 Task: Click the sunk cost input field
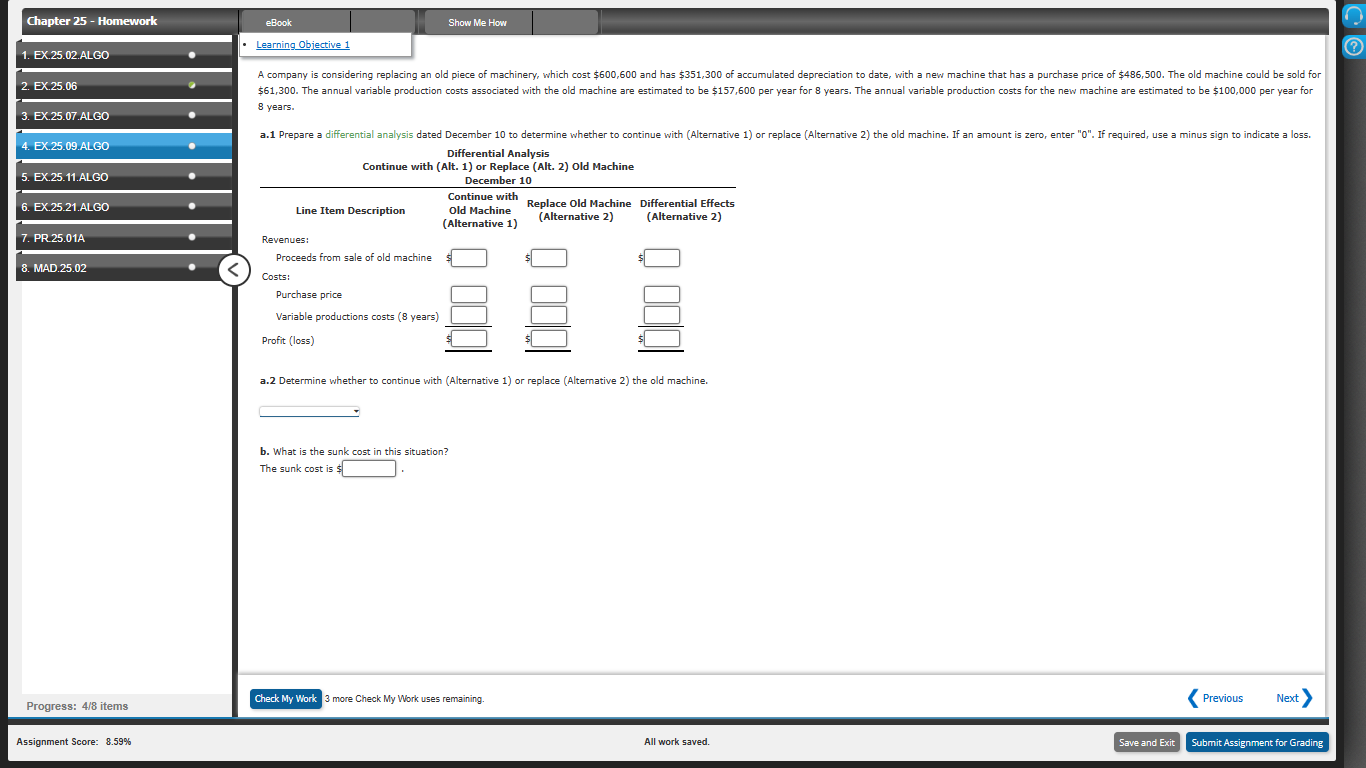(368, 468)
